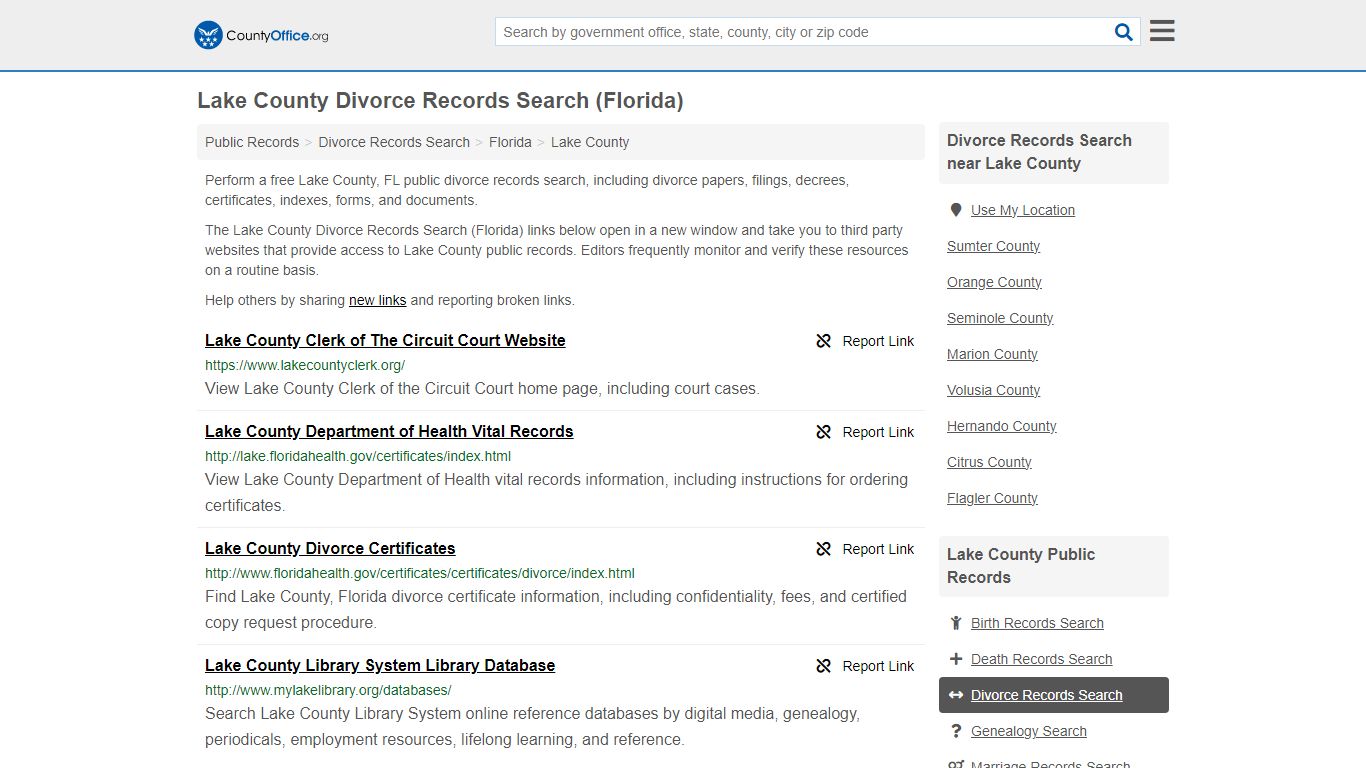Open Death Records Search

pos(1041,659)
